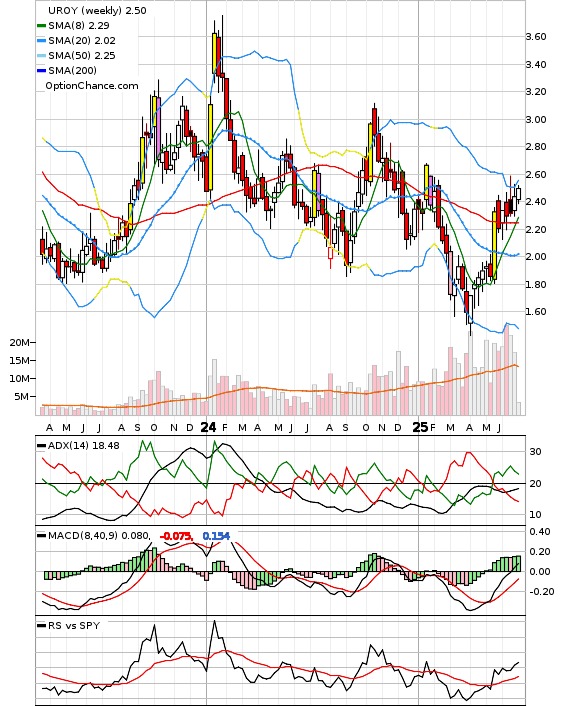Click the blue 0.154 MACD histogram value
Image resolution: width=566 pixels, height=706 pixels.
click(216, 536)
